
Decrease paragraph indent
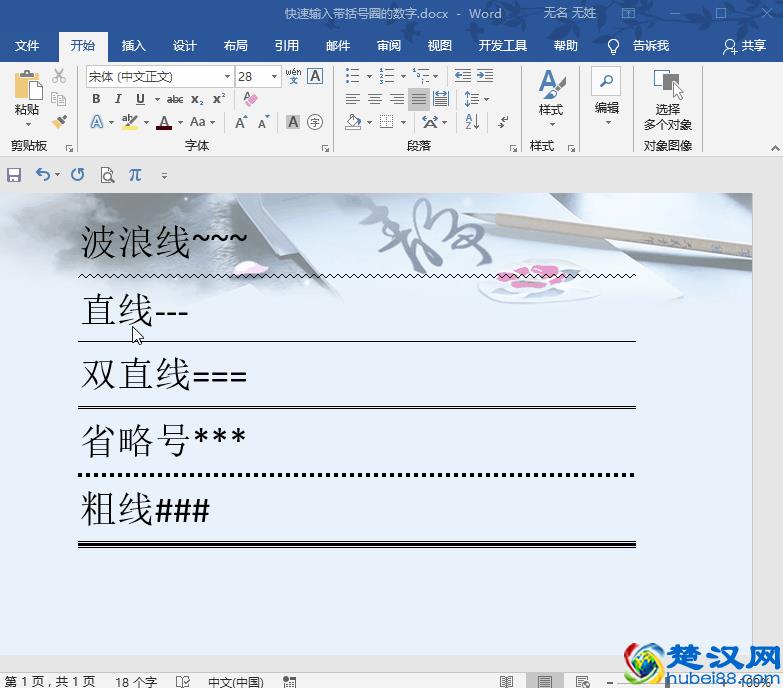pos(462,76)
